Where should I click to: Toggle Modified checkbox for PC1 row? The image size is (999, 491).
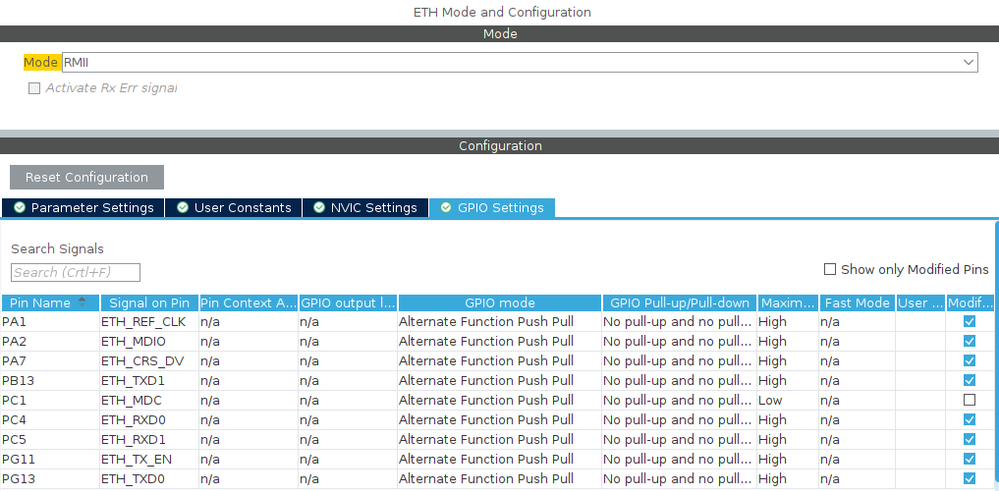click(970, 400)
